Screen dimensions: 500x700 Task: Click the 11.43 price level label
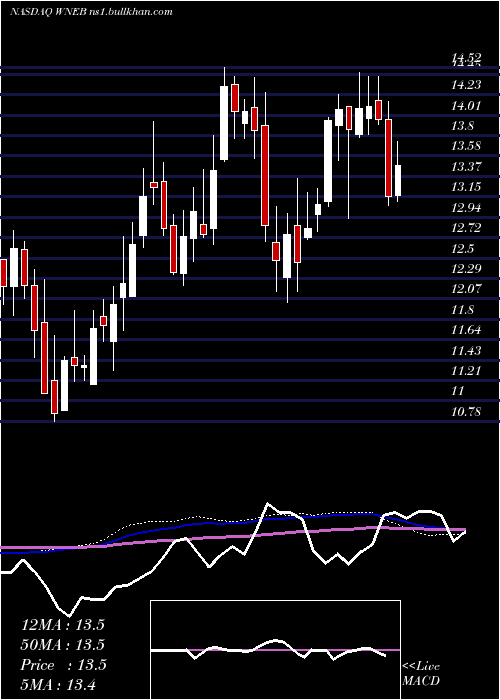466,350
